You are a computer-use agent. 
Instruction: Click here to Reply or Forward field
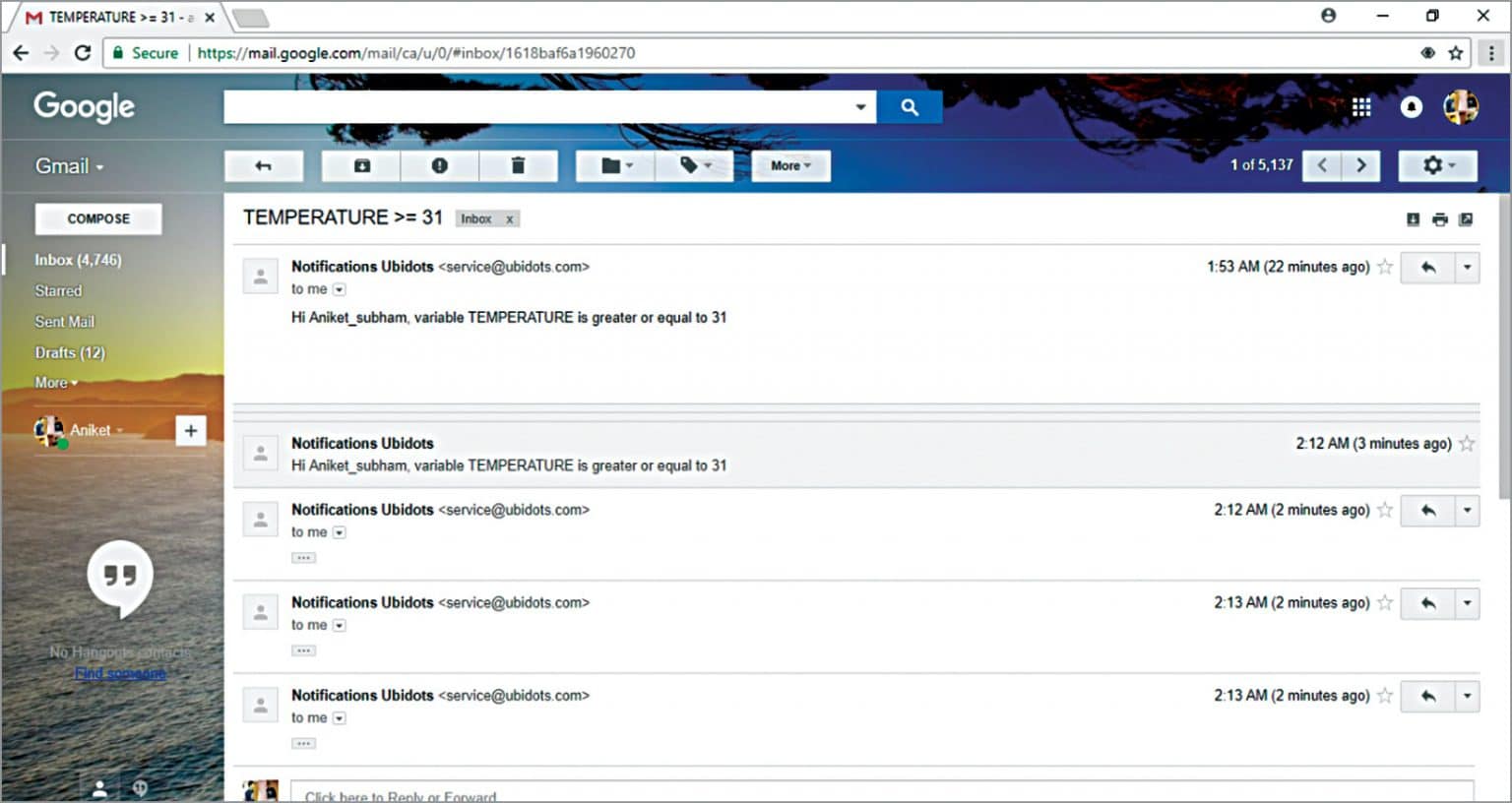[400, 795]
